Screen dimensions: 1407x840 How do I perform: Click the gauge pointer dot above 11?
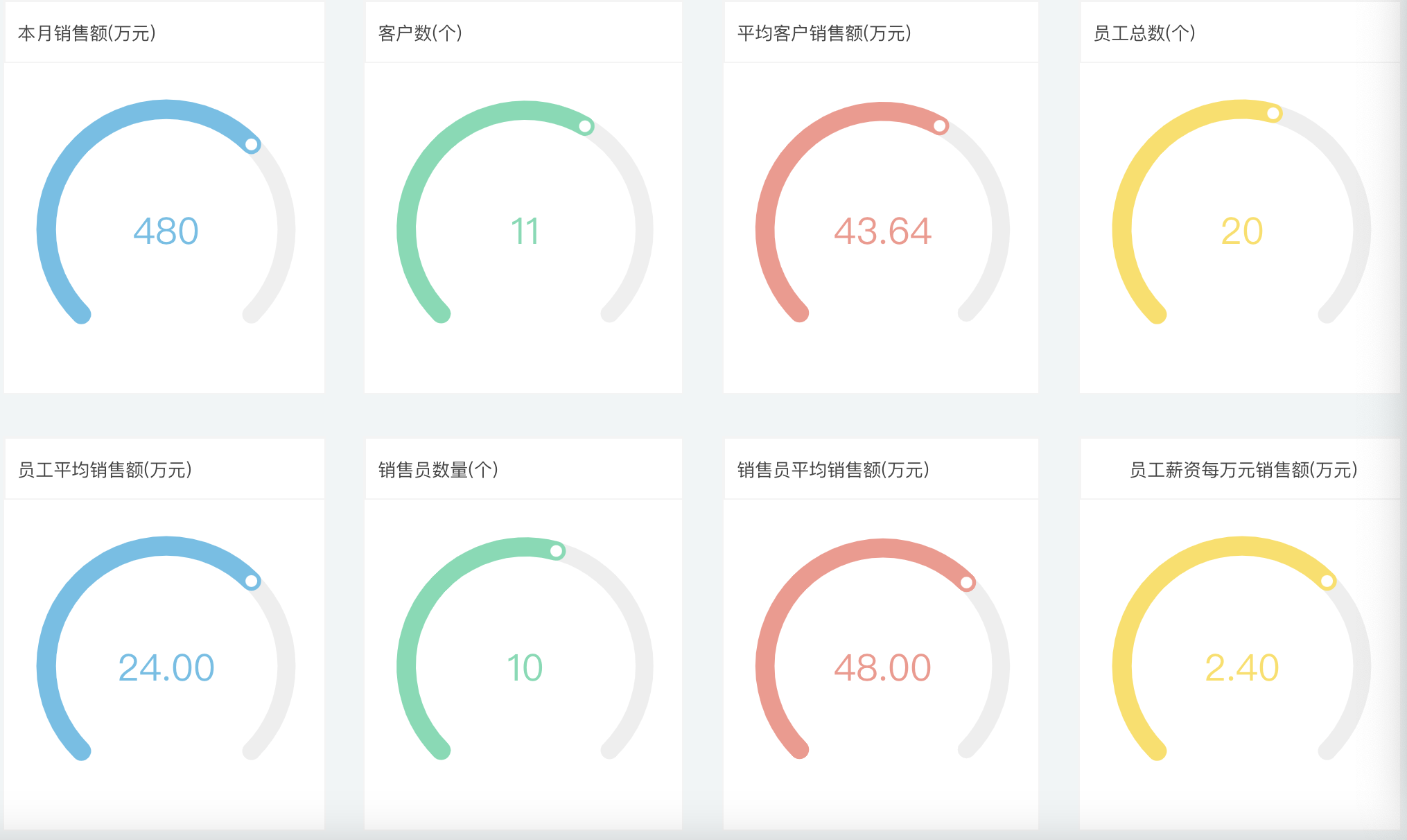[585, 126]
